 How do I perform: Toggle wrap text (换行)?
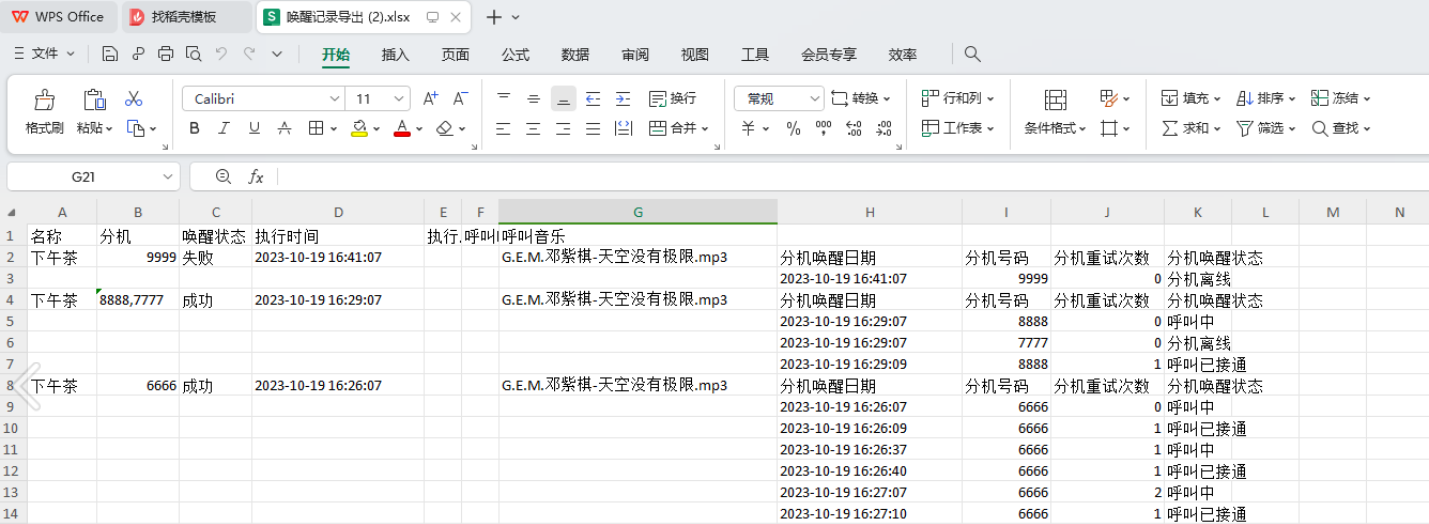[x=672, y=98]
